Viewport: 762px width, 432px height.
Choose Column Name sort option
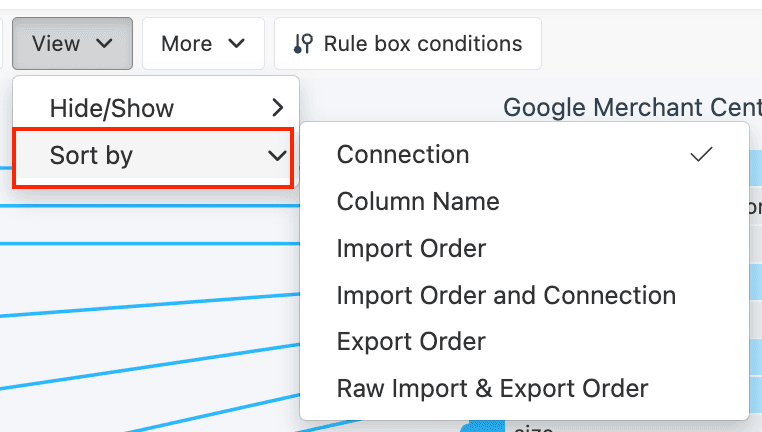click(418, 202)
